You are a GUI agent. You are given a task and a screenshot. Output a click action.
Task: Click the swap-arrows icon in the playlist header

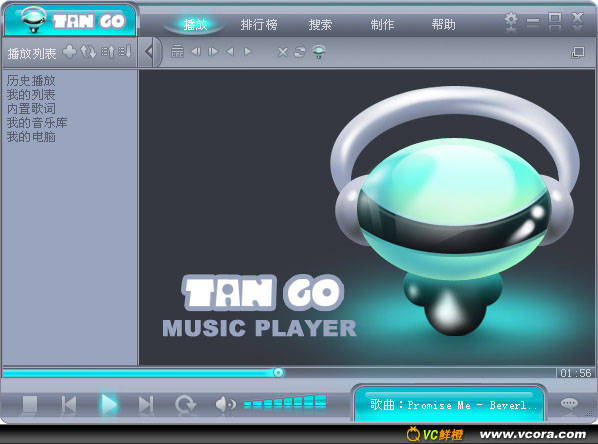[x=88, y=52]
